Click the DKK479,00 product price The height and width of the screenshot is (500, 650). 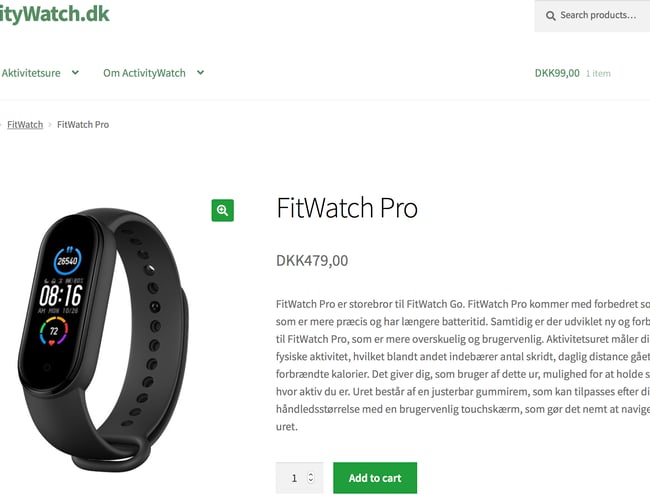[x=312, y=260]
